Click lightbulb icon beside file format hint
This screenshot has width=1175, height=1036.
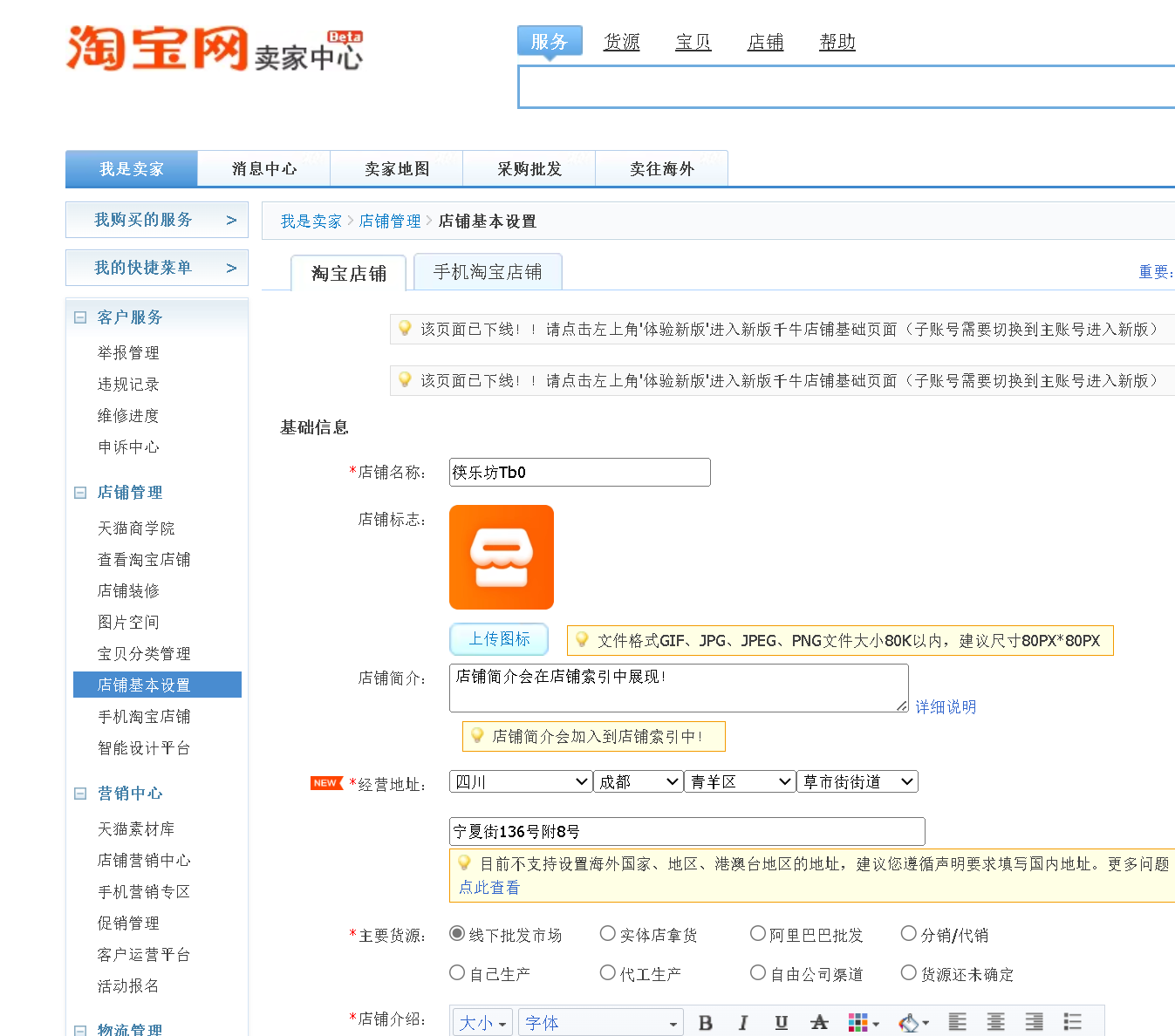click(x=582, y=639)
